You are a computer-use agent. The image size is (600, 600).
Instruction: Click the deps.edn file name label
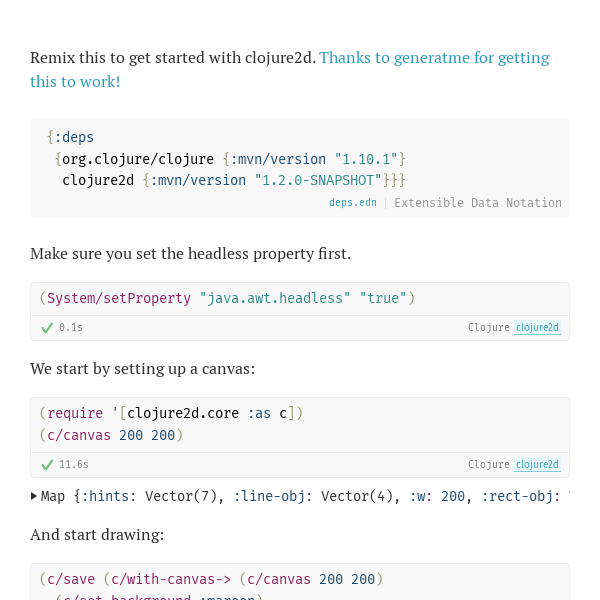point(353,203)
